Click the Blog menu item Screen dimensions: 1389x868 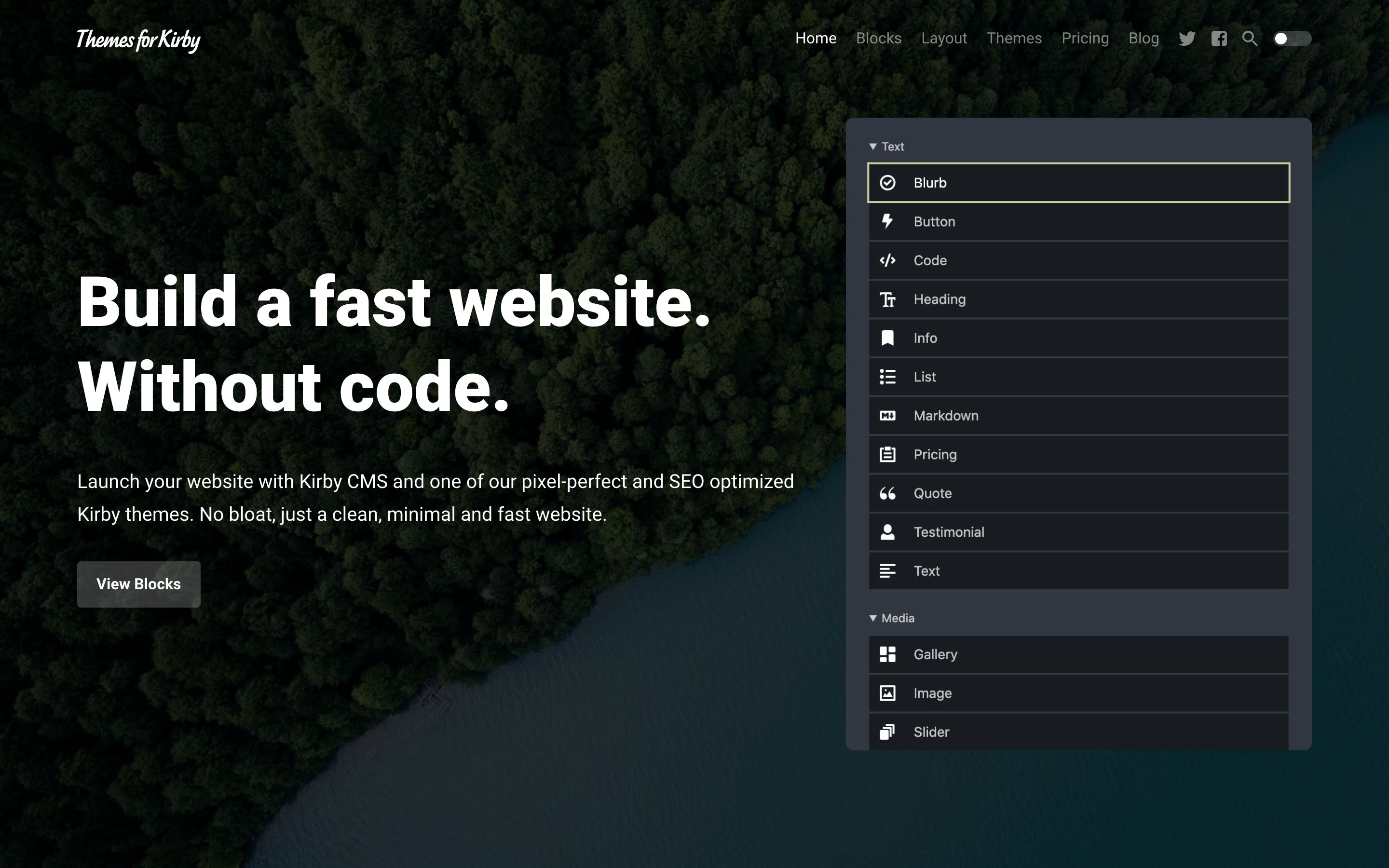pos(1143,38)
